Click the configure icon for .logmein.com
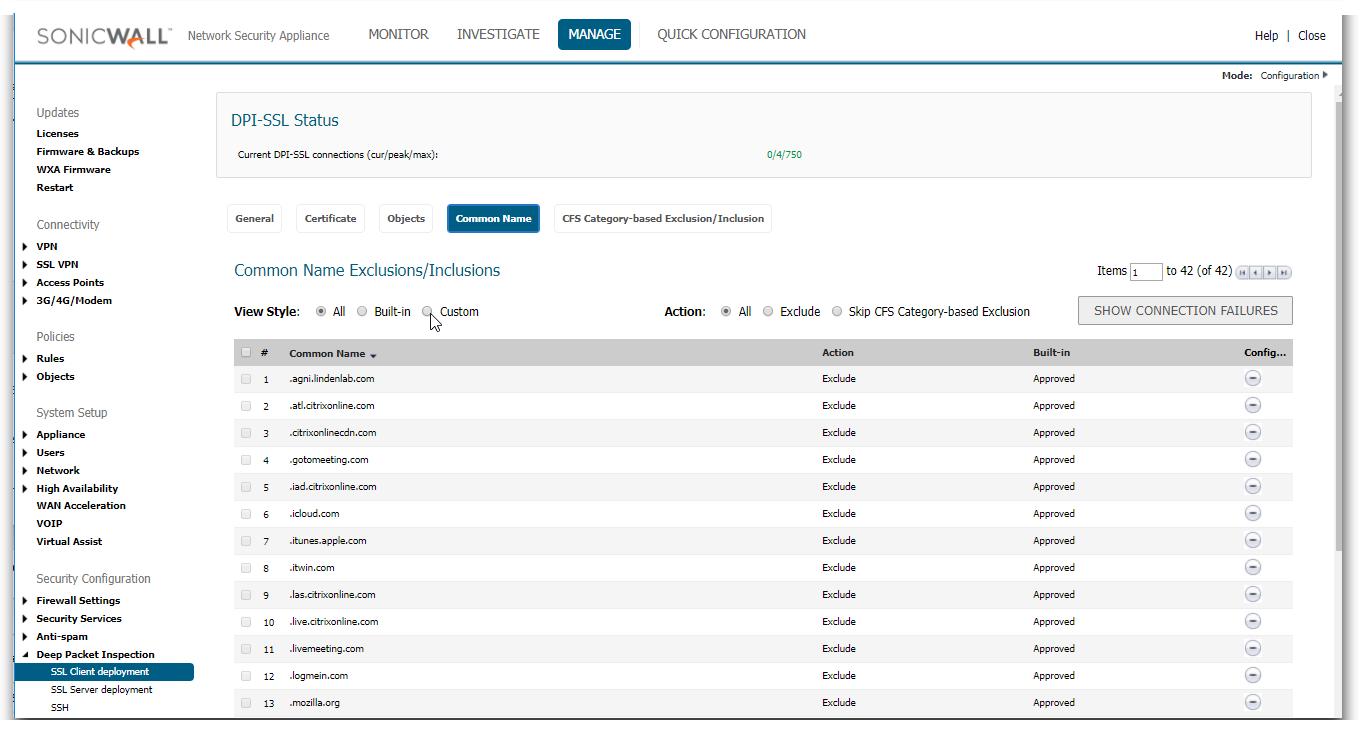 coord(1252,675)
